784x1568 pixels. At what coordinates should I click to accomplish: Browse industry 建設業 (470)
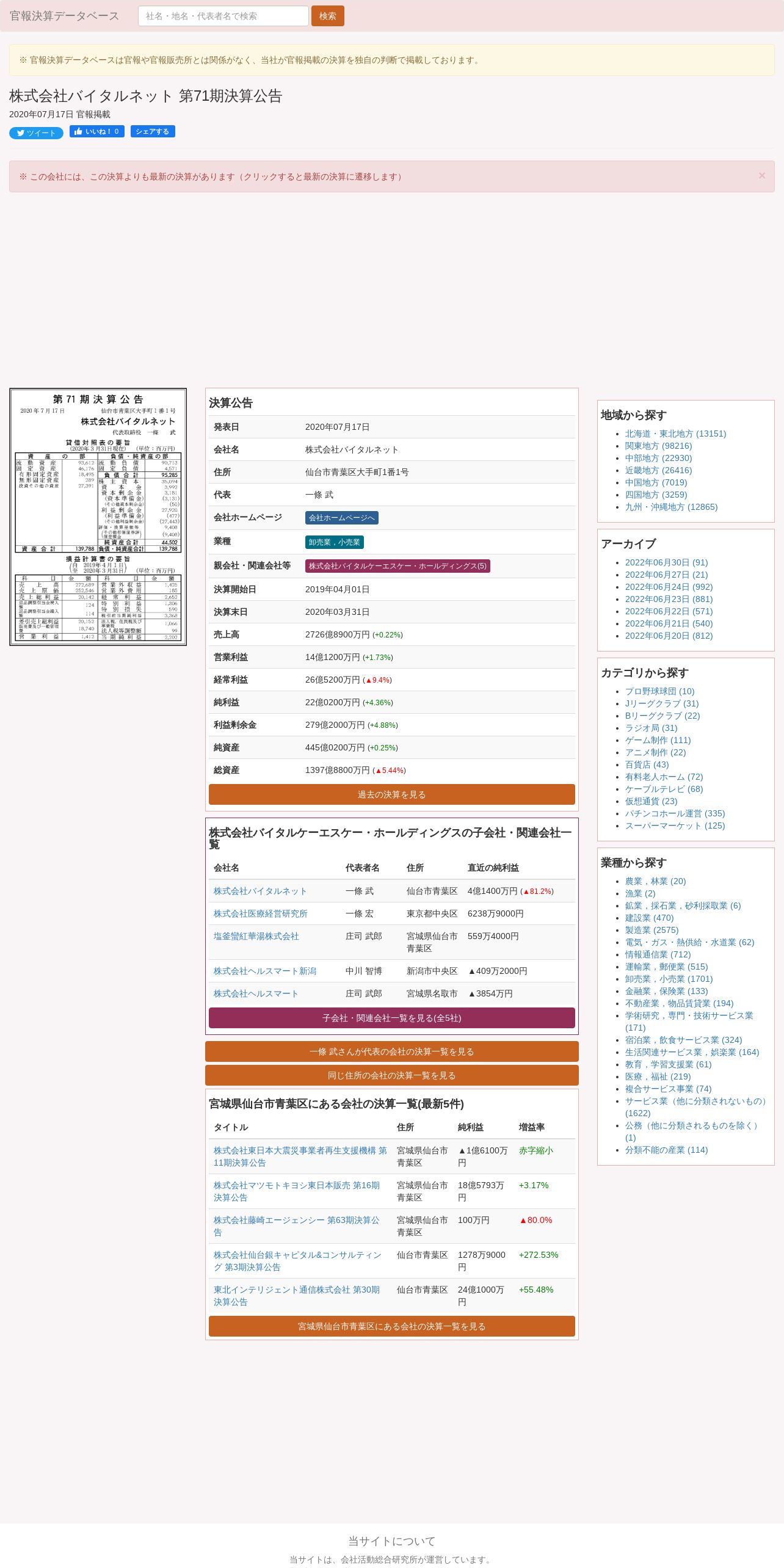(650, 918)
